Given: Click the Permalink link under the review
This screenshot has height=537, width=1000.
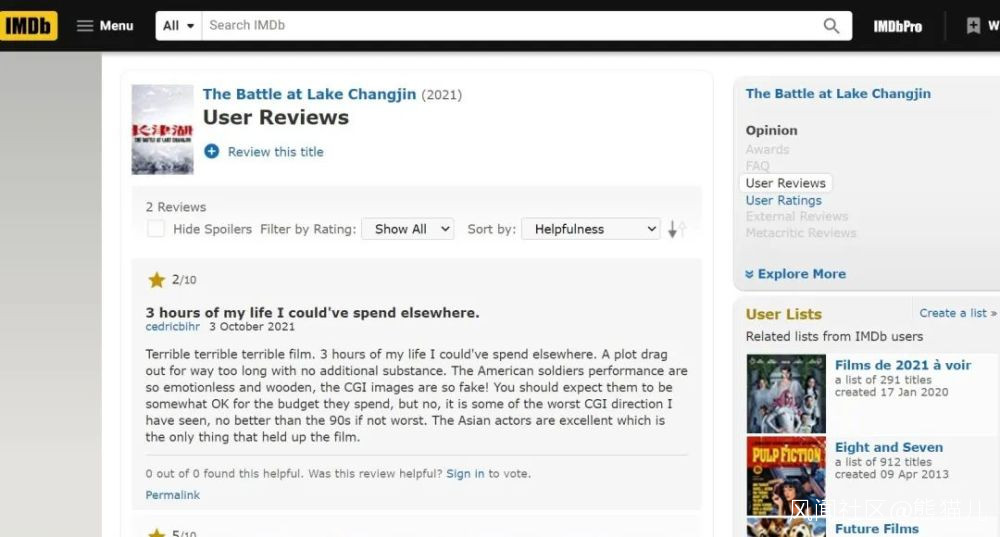Looking at the screenshot, I should pyautogui.click(x=172, y=495).
